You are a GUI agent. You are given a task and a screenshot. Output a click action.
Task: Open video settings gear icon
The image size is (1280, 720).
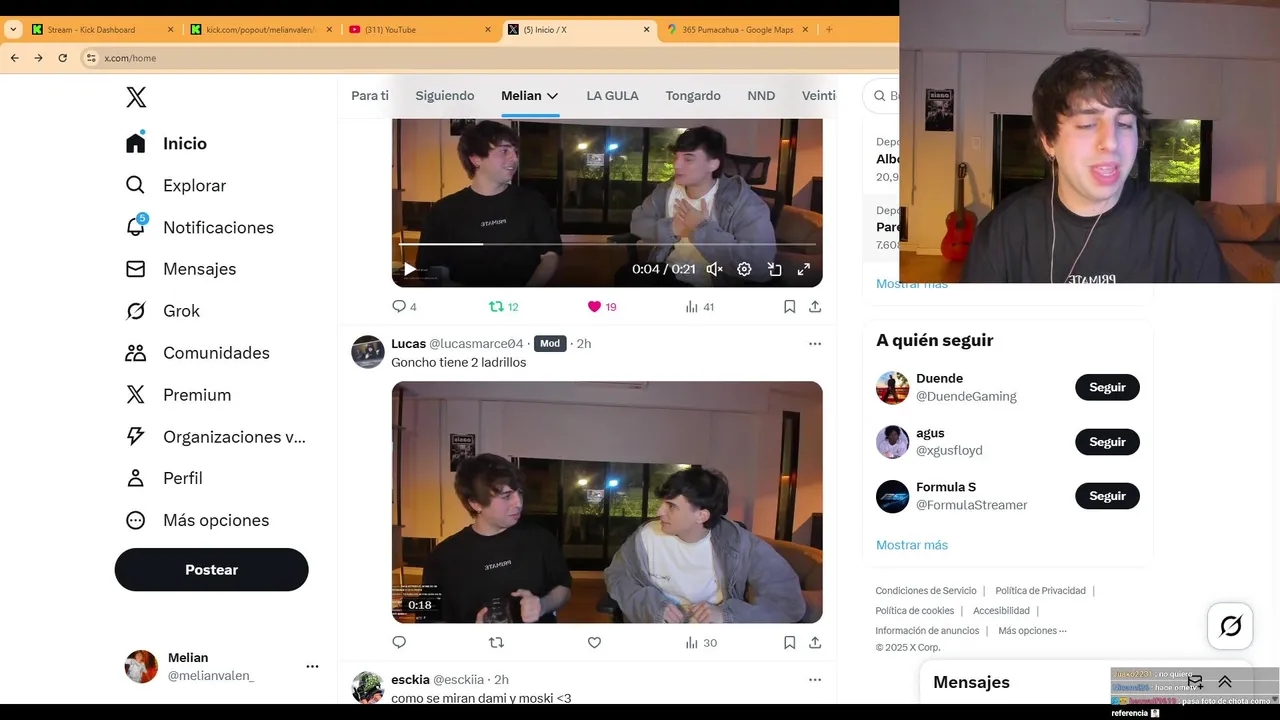tap(744, 269)
